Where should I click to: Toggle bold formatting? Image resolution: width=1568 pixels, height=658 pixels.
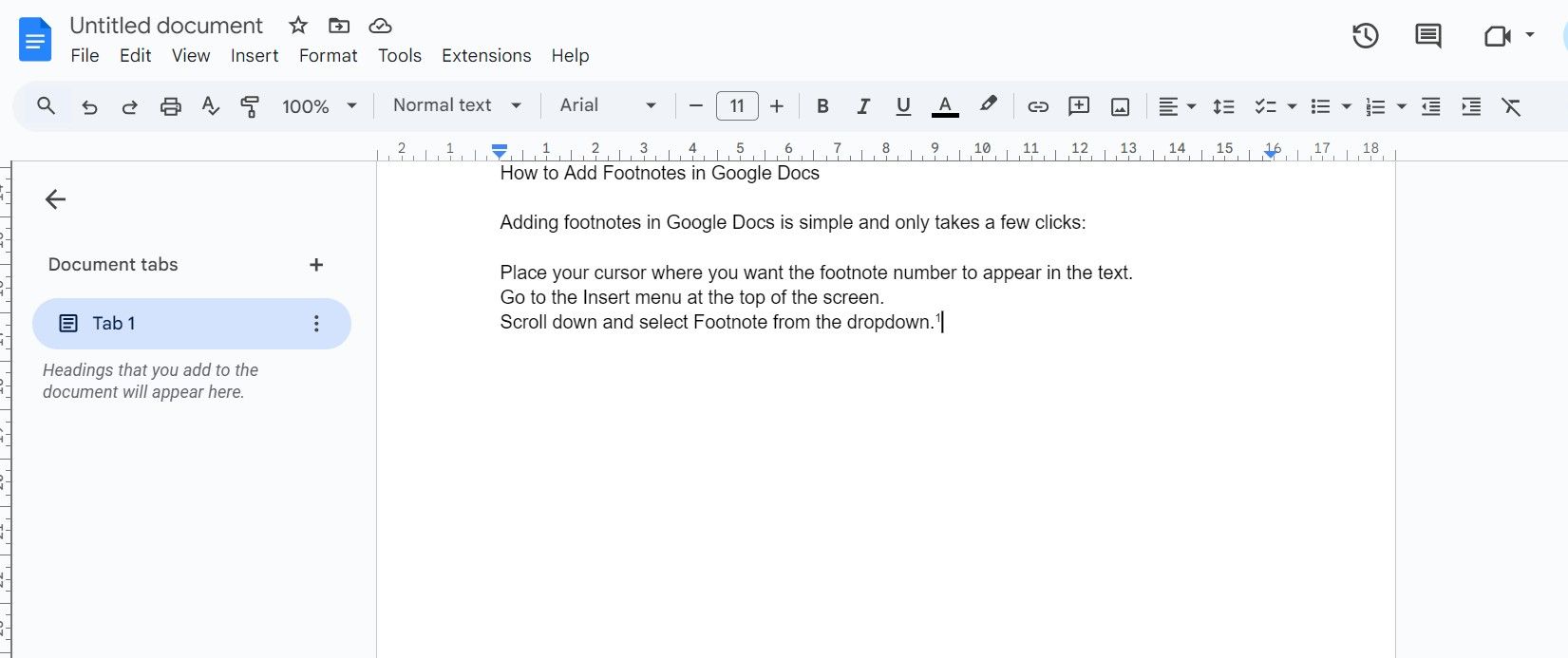(822, 106)
